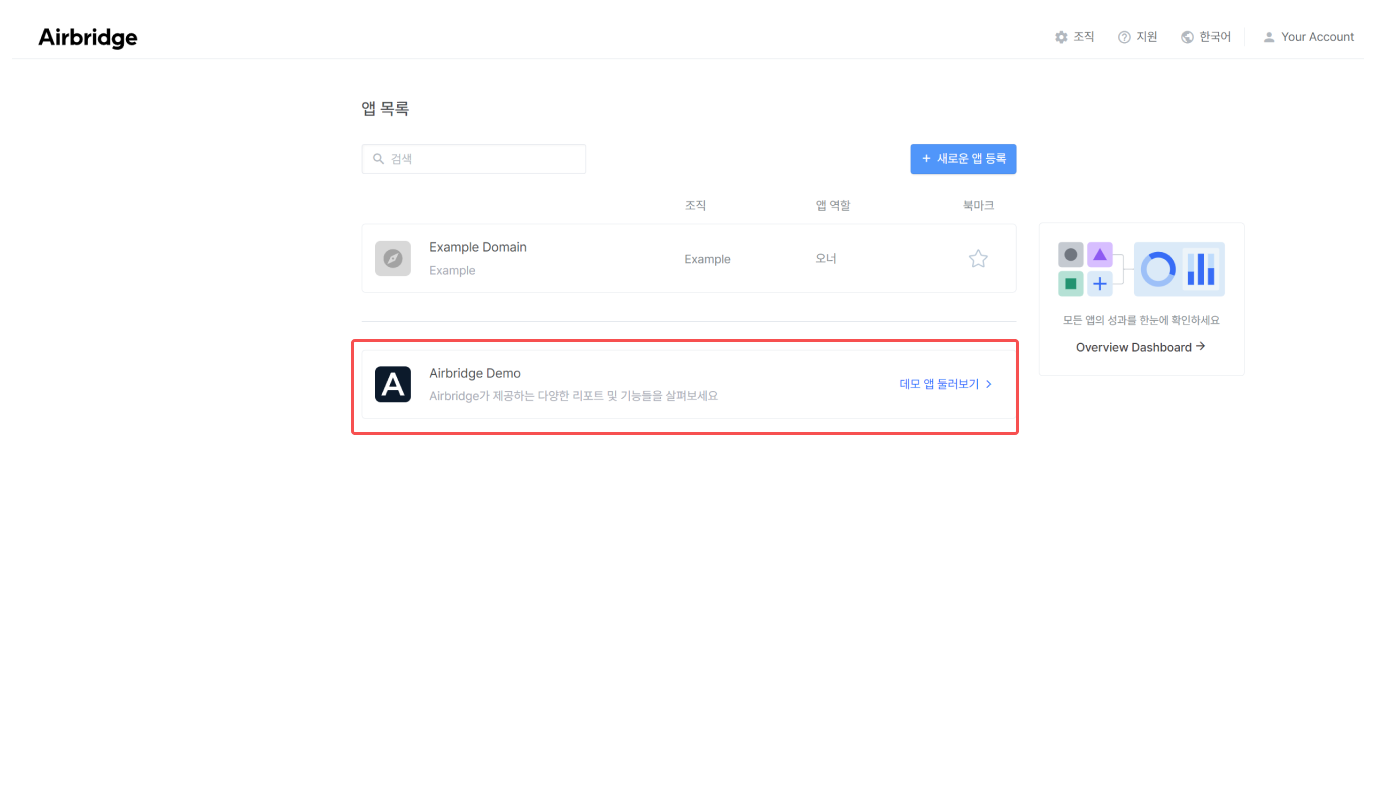1400x800 pixels.
Task: Click the demo app description text
Action: (574, 396)
